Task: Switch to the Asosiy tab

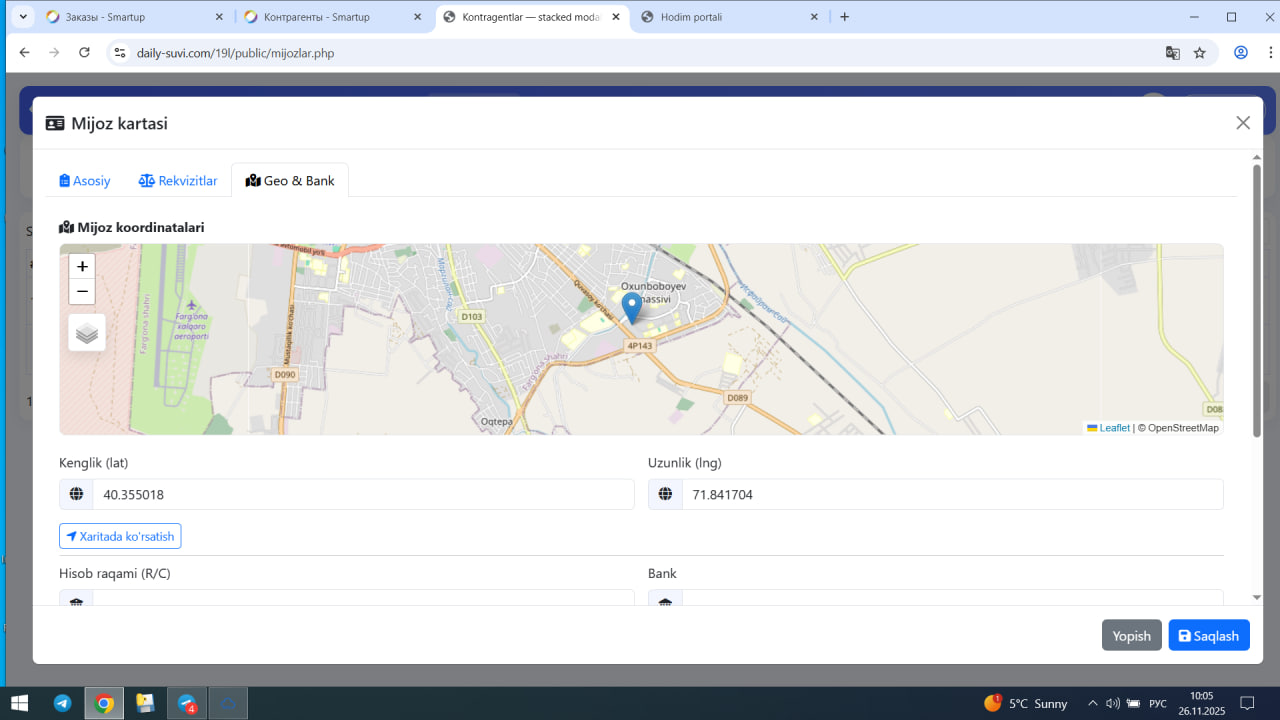Action: pyautogui.click(x=85, y=181)
